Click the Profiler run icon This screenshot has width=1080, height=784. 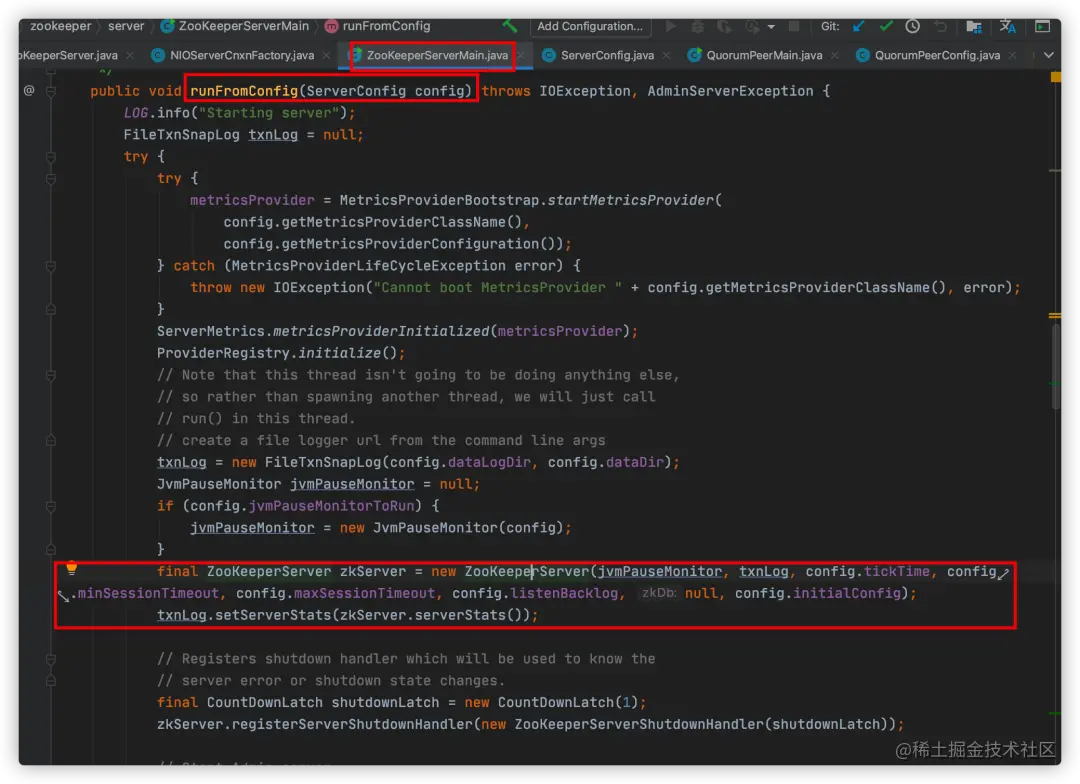pyautogui.click(x=751, y=26)
